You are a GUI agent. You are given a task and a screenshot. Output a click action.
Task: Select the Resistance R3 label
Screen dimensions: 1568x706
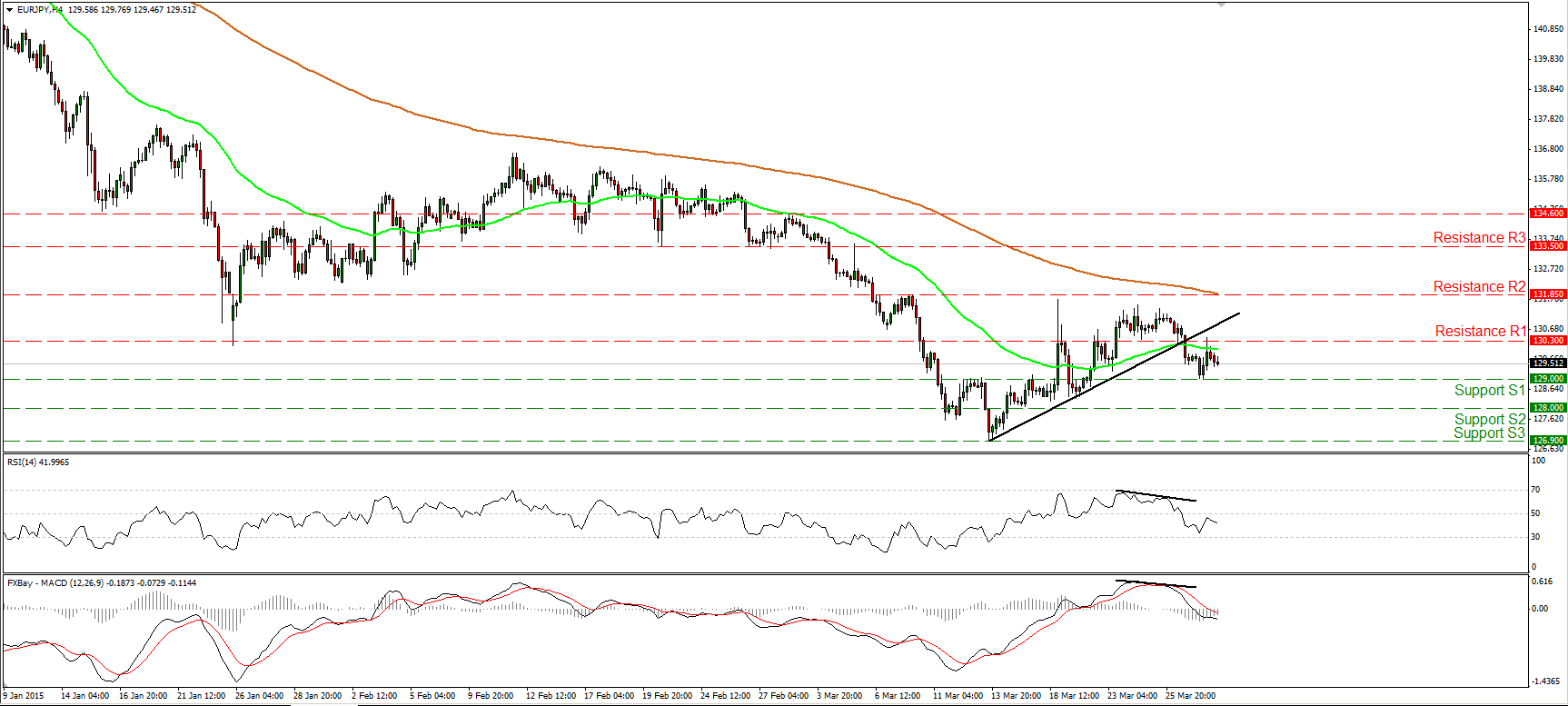(1479, 238)
